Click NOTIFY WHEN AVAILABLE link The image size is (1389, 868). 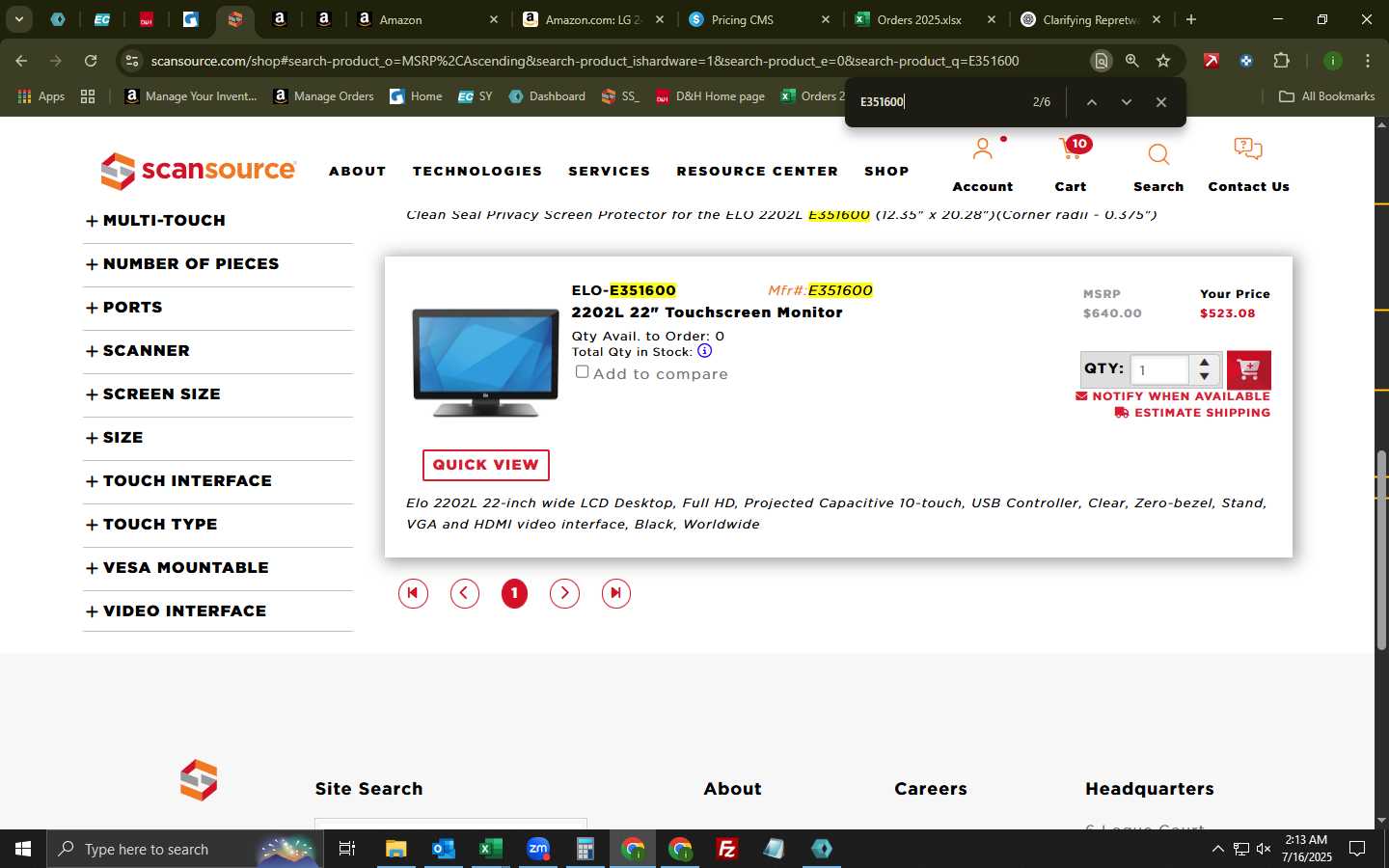tap(1173, 396)
